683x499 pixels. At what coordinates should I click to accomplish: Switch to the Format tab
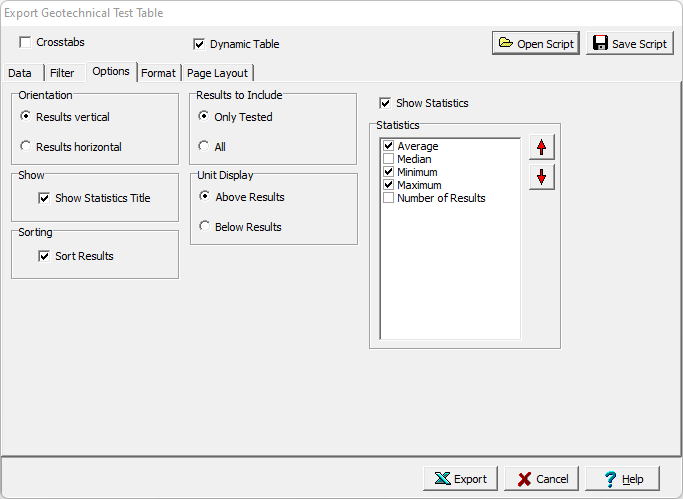158,73
